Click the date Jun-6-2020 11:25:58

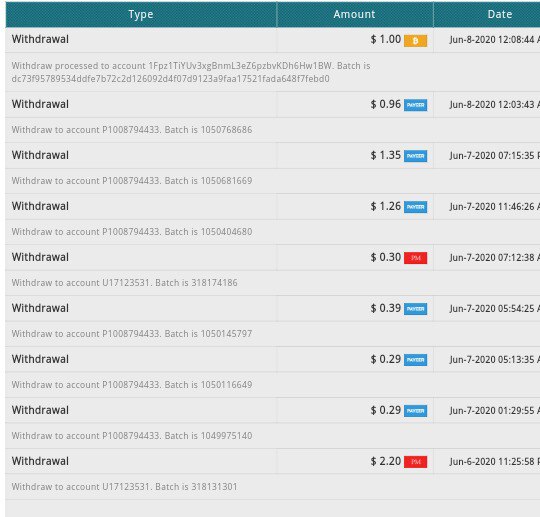click(495, 461)
